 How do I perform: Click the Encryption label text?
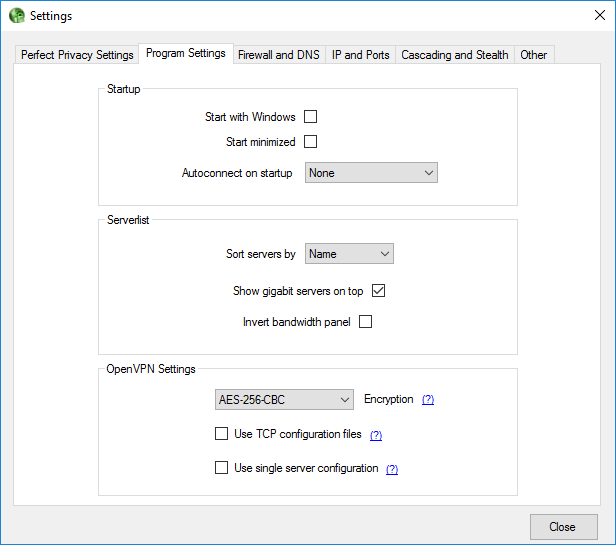389,399
